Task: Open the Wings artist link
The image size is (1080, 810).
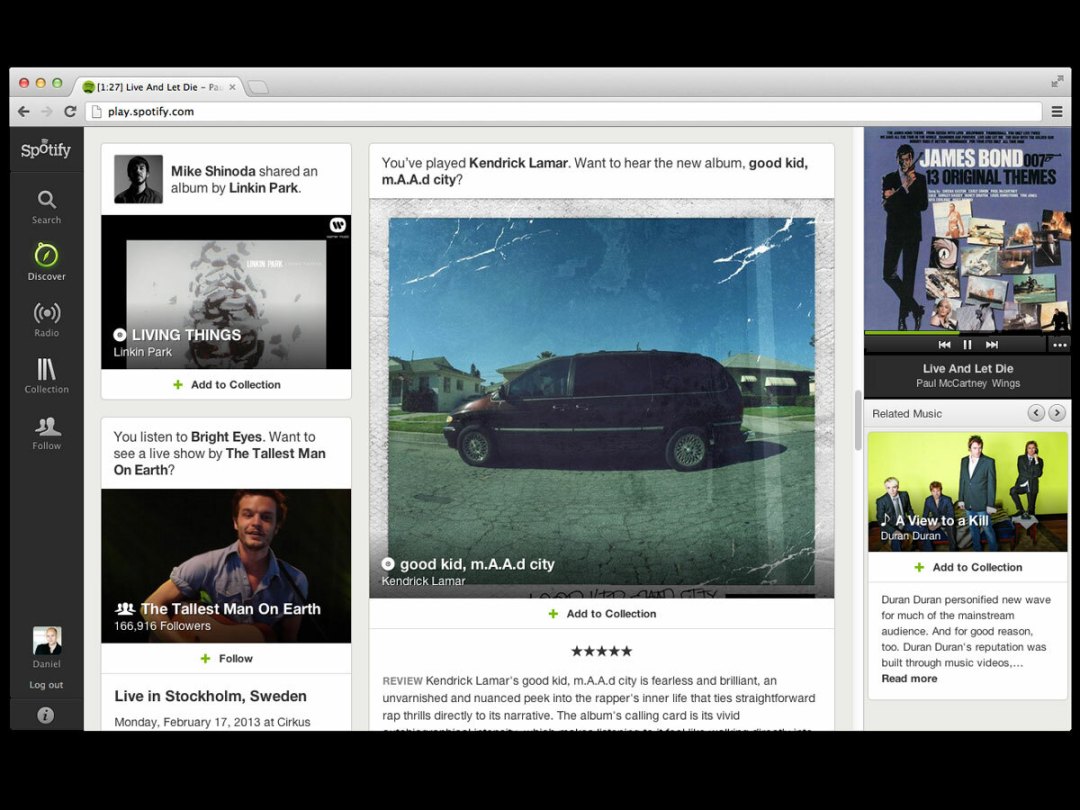Action: 1006,384
